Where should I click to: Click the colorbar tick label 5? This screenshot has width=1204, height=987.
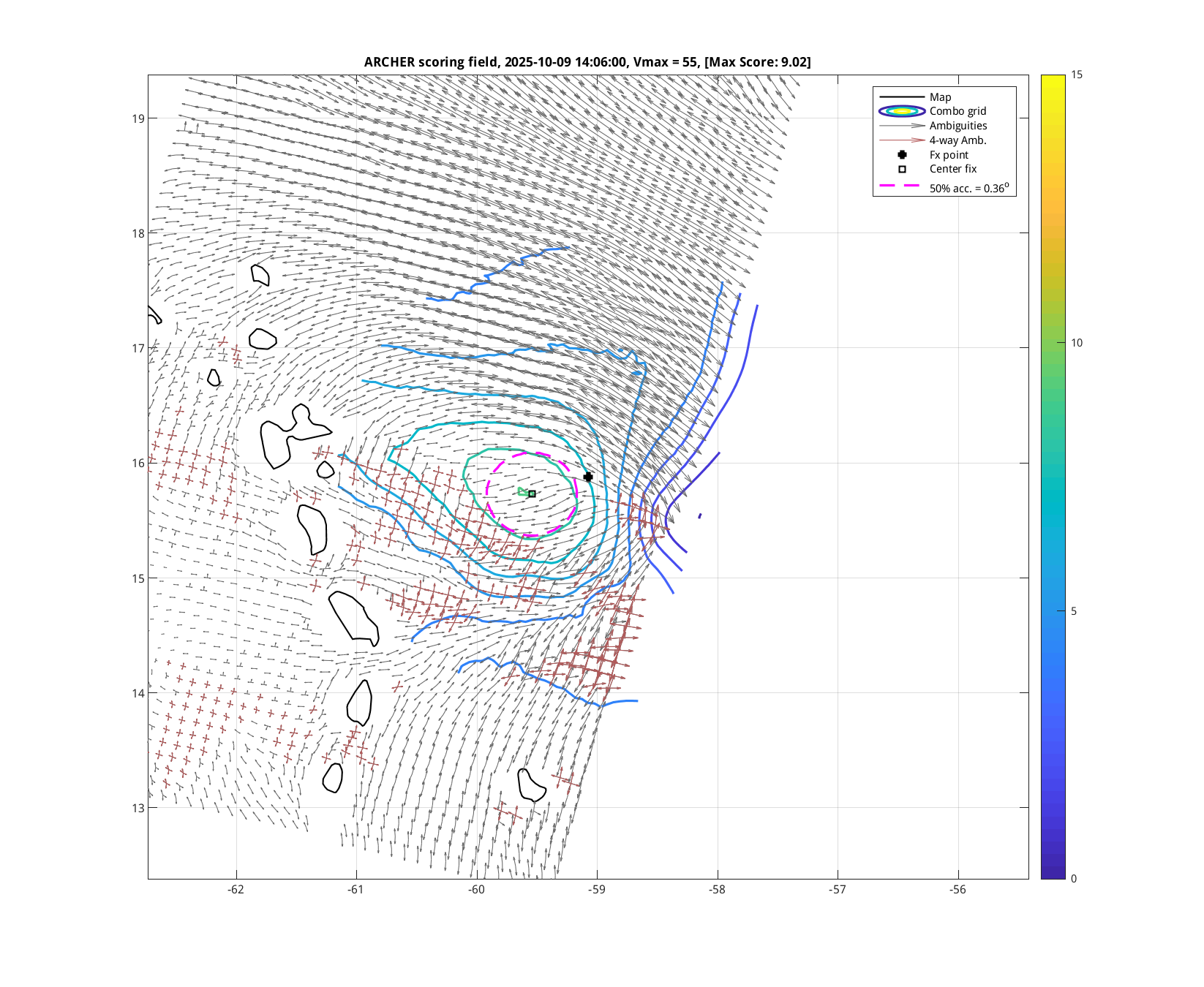(x=1073, y=611)
